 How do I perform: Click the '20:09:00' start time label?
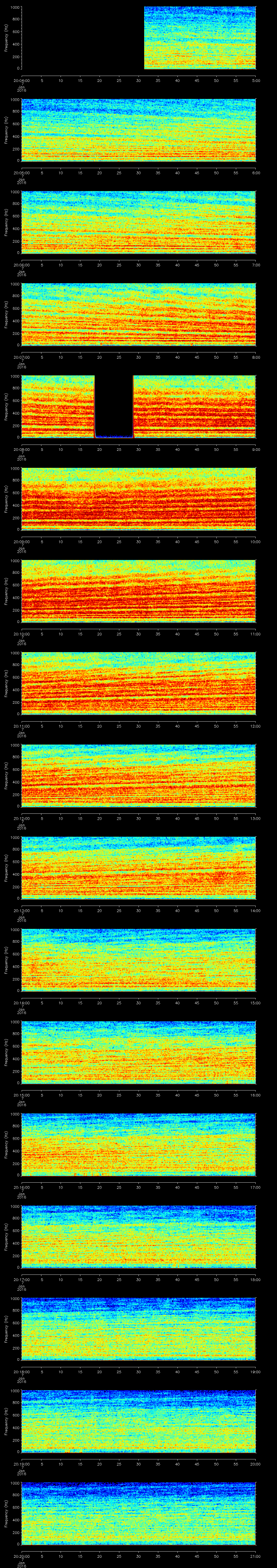[x=21, y=542]
